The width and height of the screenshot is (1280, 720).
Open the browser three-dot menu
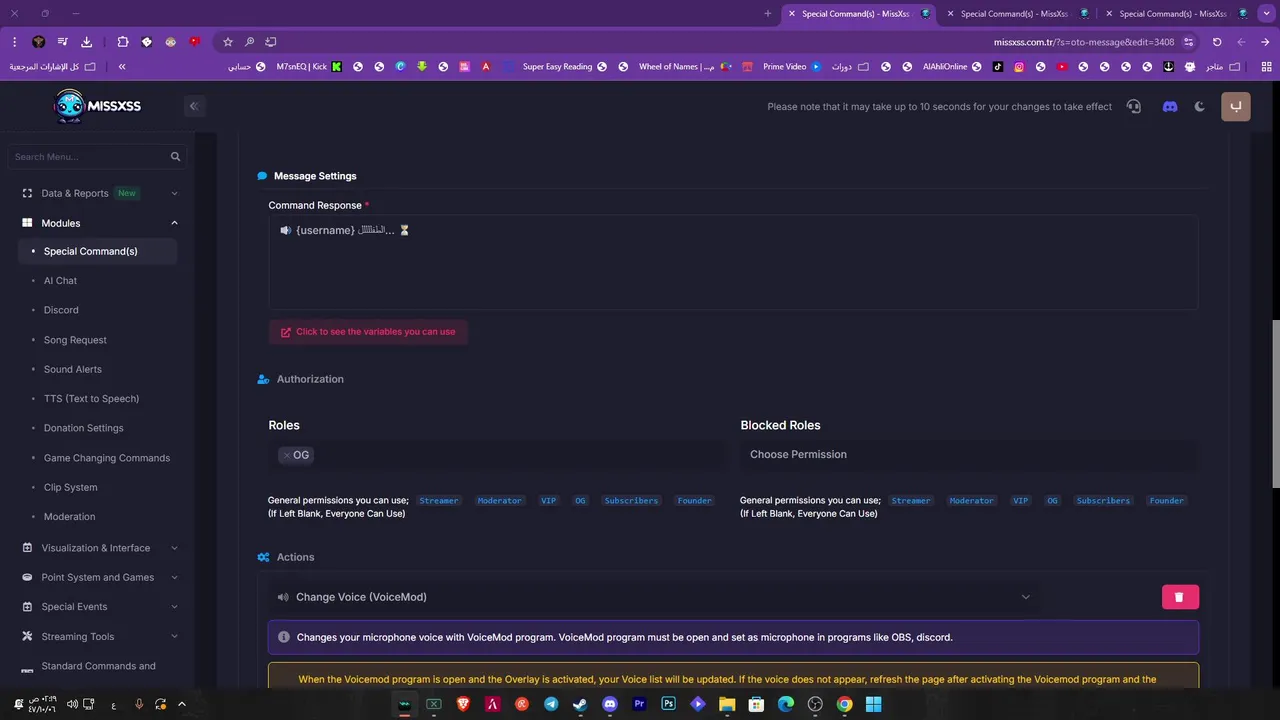click(x=14, y=42)
